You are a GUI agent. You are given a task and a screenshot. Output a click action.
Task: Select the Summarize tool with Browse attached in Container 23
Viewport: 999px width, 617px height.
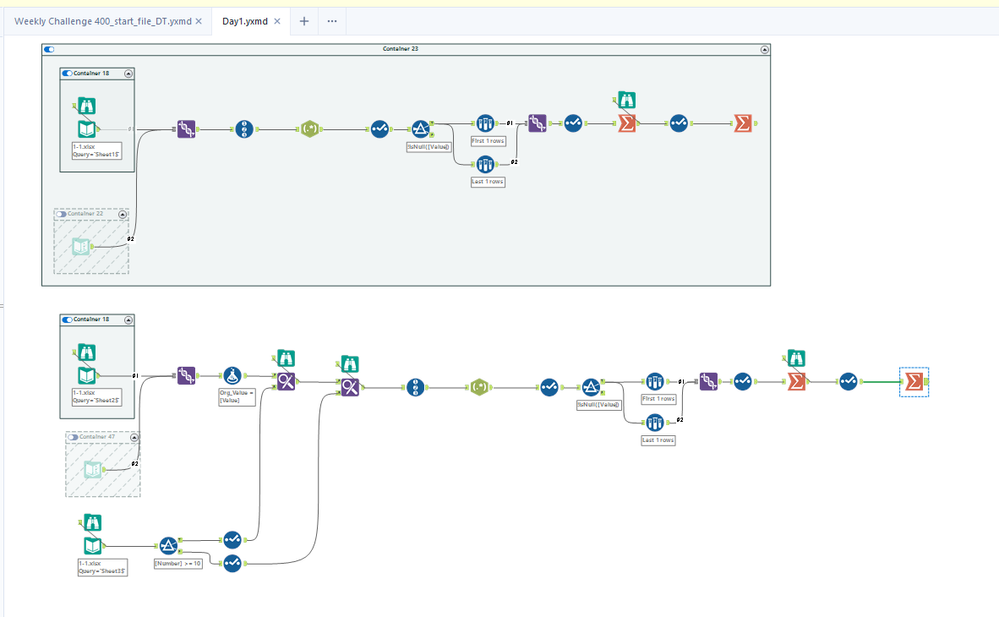(x=627, y=123)
